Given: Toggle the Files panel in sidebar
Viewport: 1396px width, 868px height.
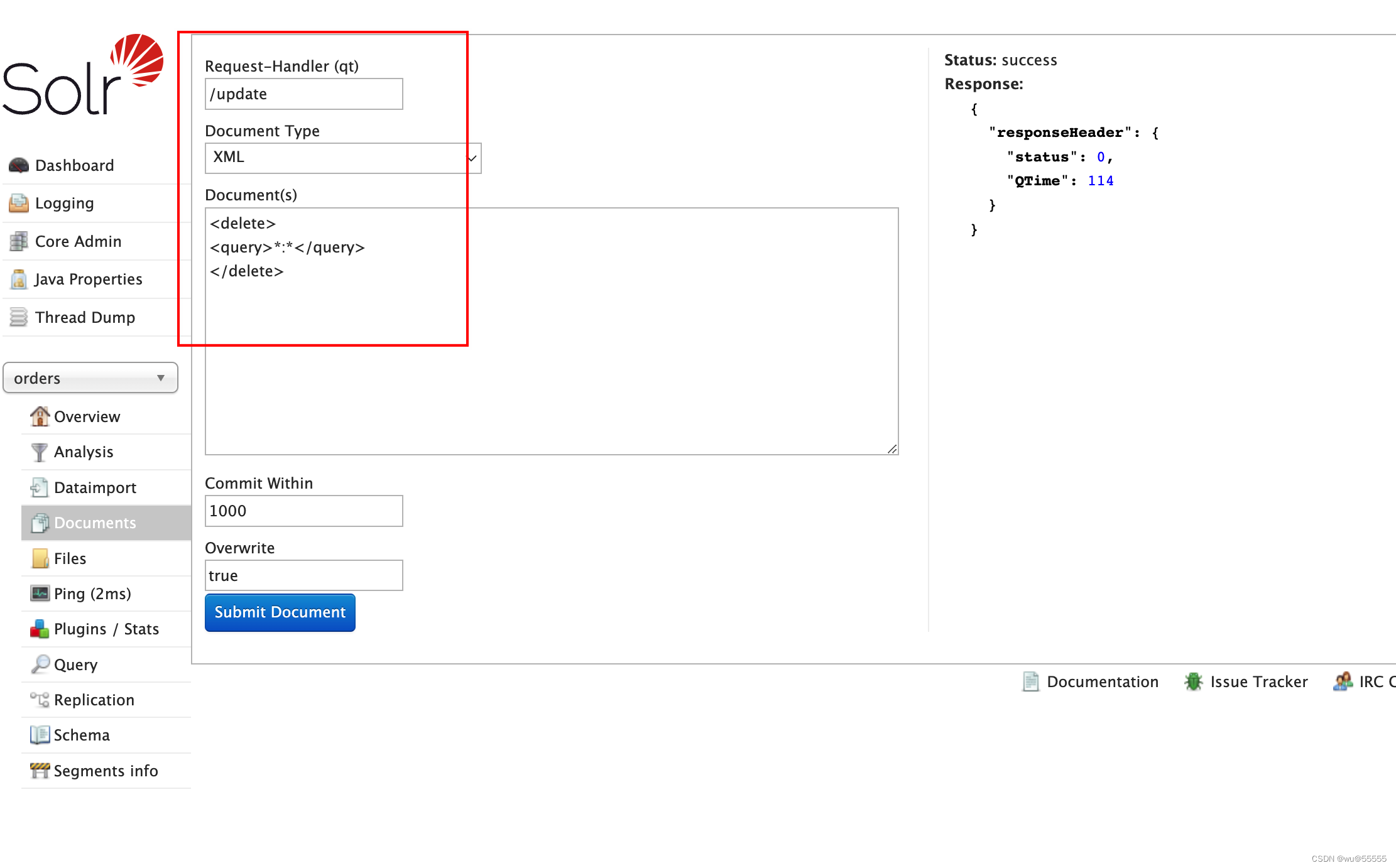Looking at the screenshot, I should pos(69,558).
